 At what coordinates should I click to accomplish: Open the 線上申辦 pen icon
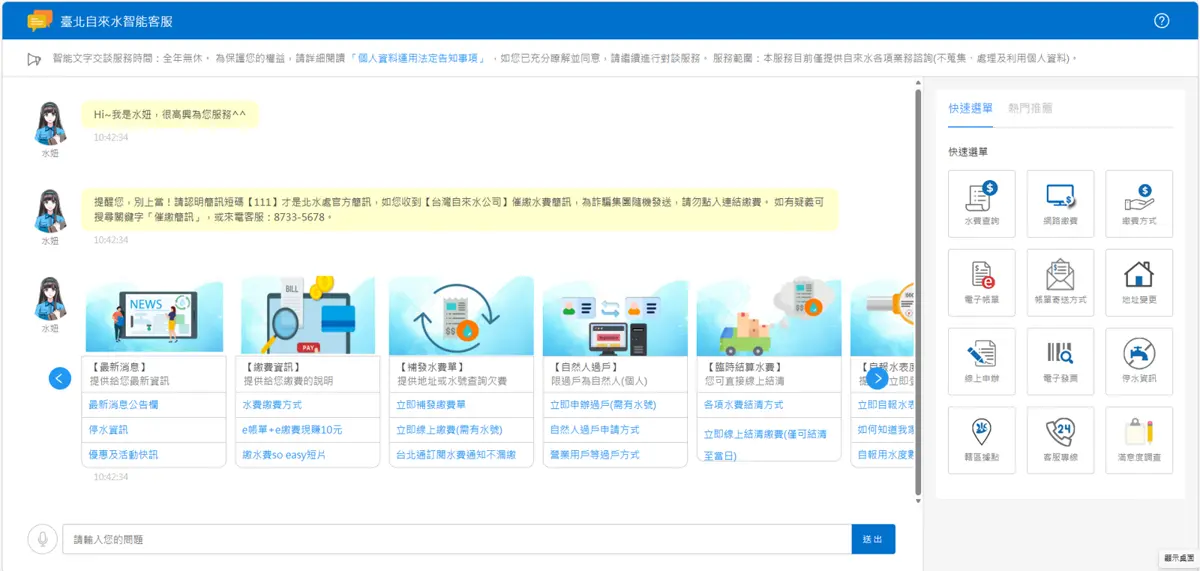click(981, 361)
